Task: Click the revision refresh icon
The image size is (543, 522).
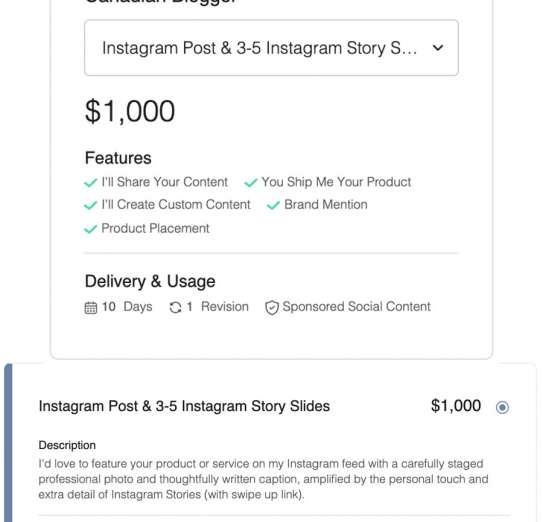Action: (x=176, y=307)
